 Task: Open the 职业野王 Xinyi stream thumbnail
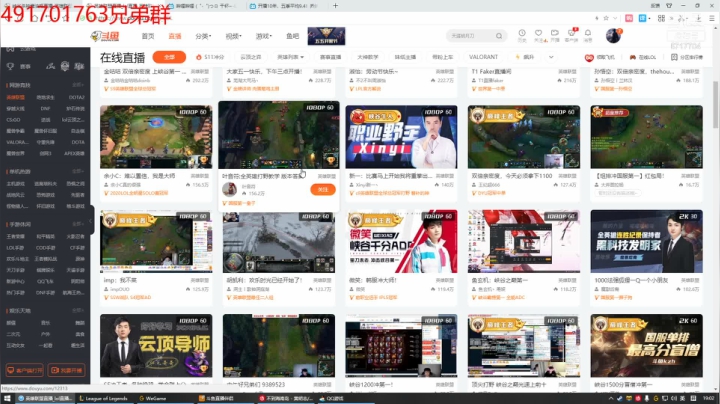(x=401, y=137)
